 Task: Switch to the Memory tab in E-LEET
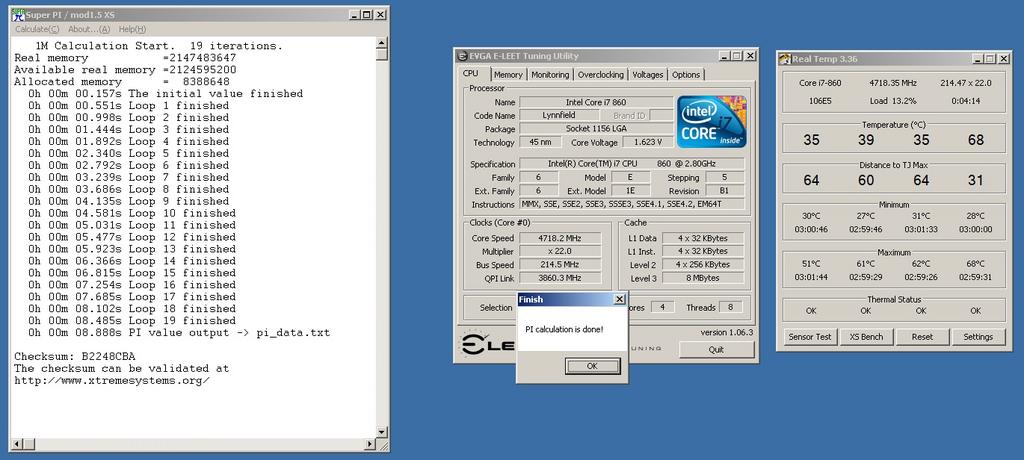coord(508,74)
